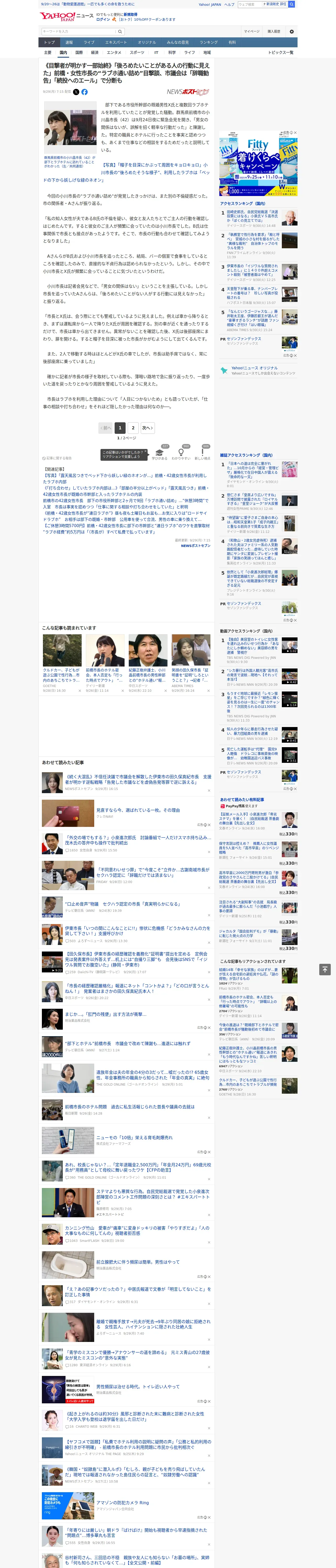The height and width of the screenshot is (1568, 336).
Task: Select 速報 tab in main navigation
Action: [x=69, y=43]
